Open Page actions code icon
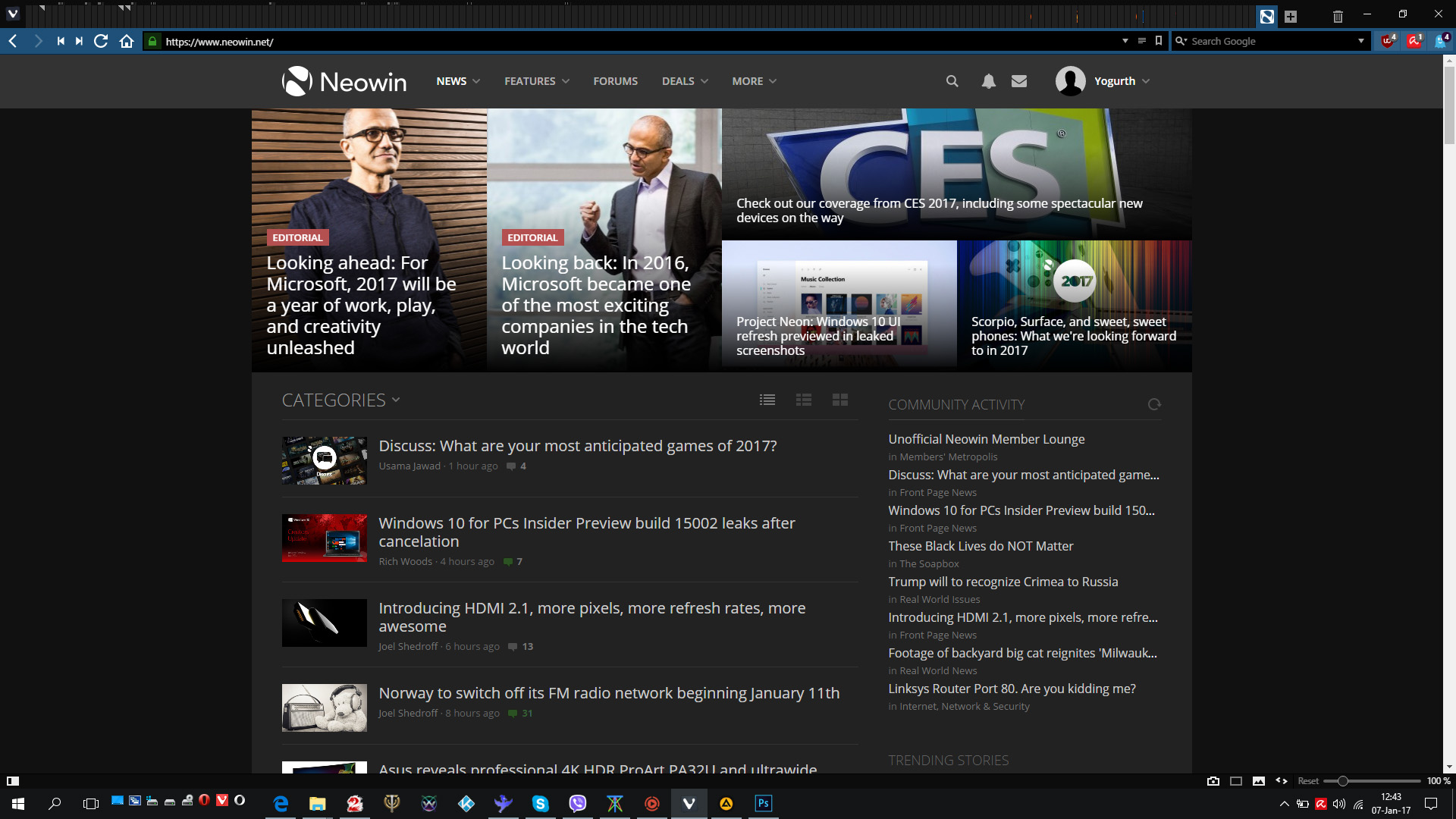Screen dimensions: 1456x819 click(1282, 780)
